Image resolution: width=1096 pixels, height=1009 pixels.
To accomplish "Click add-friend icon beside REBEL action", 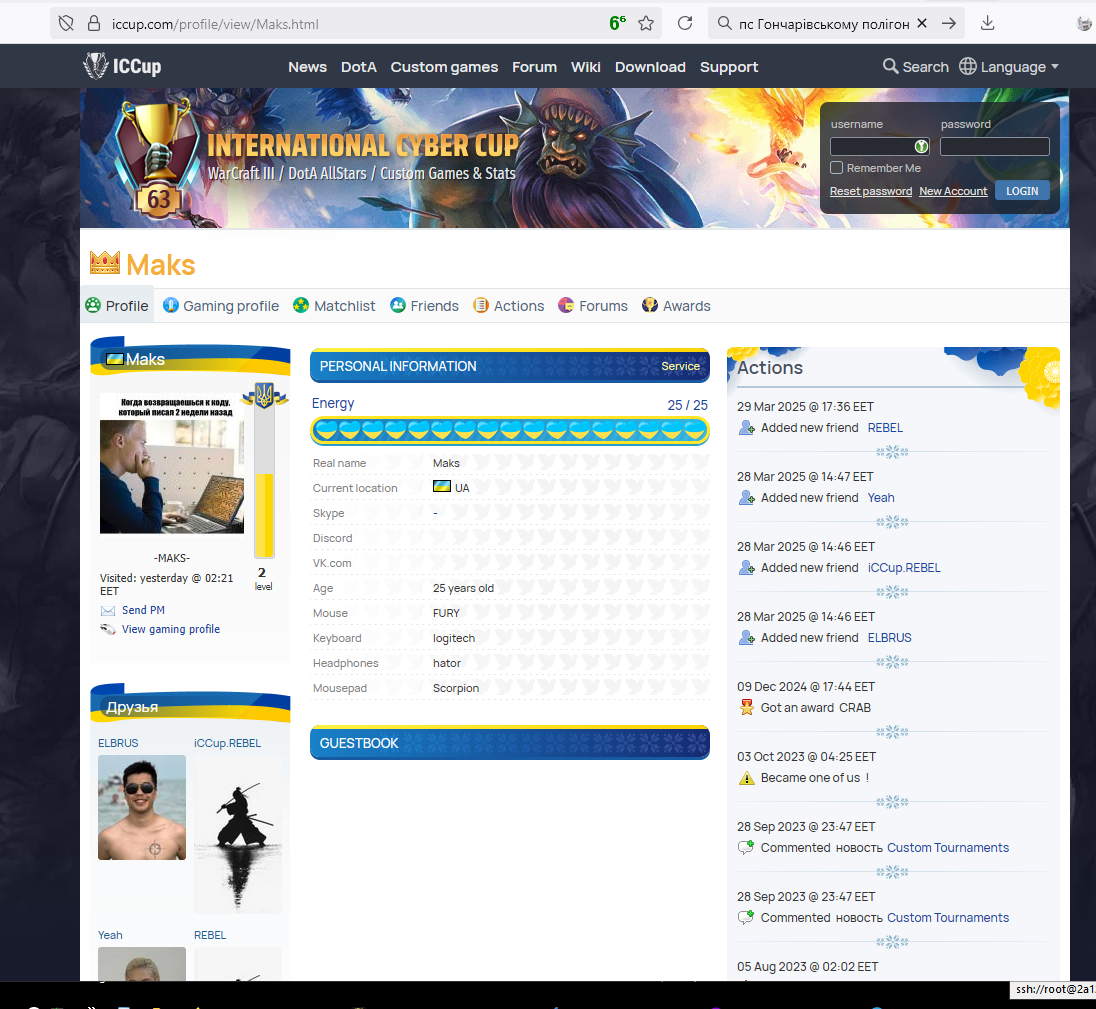I will coord(747,428).
